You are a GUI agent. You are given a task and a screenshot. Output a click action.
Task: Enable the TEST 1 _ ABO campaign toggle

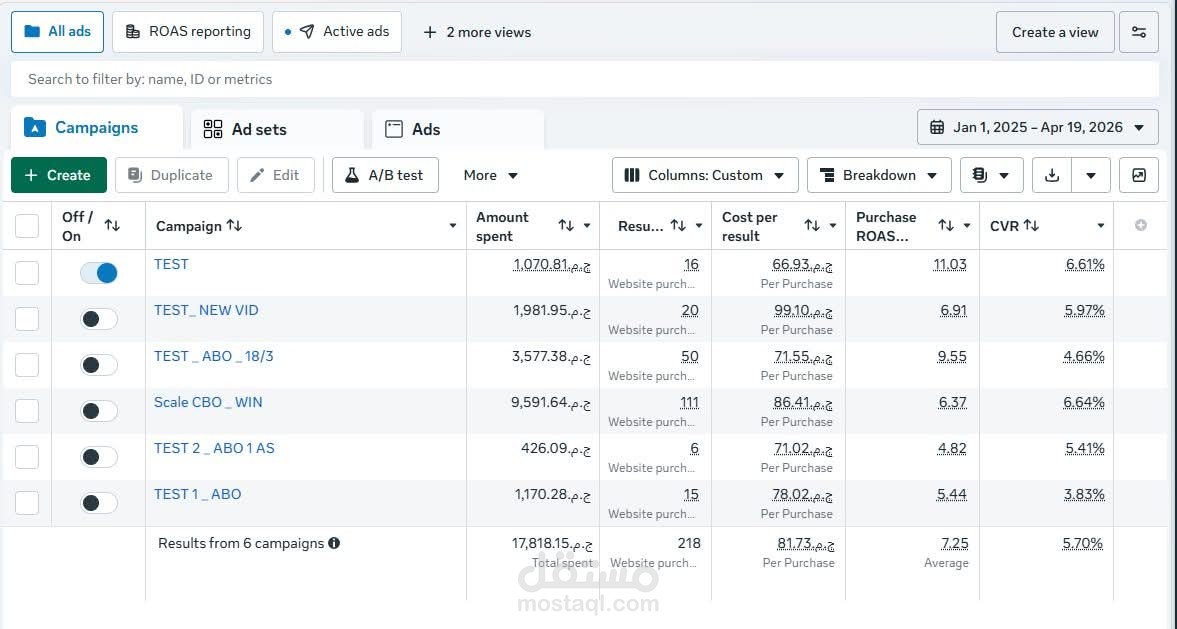[99, 503]
